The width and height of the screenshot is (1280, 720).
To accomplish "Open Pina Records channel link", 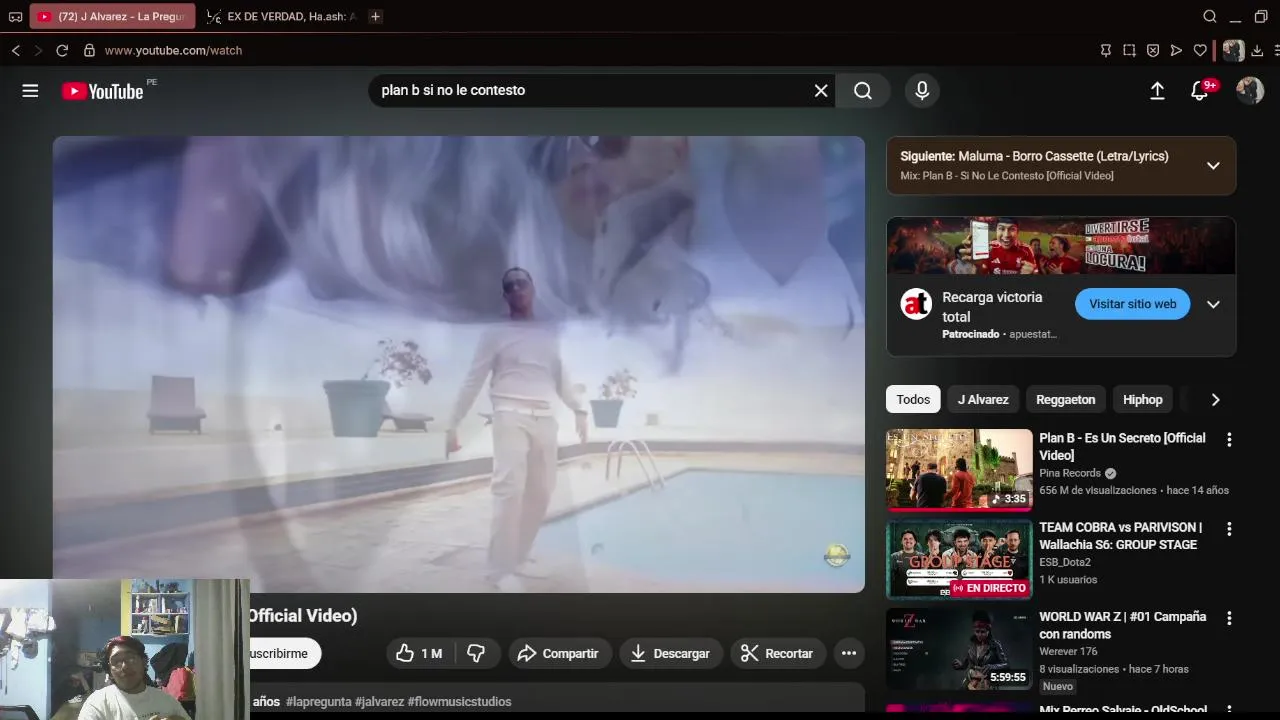I will 1070,473.
